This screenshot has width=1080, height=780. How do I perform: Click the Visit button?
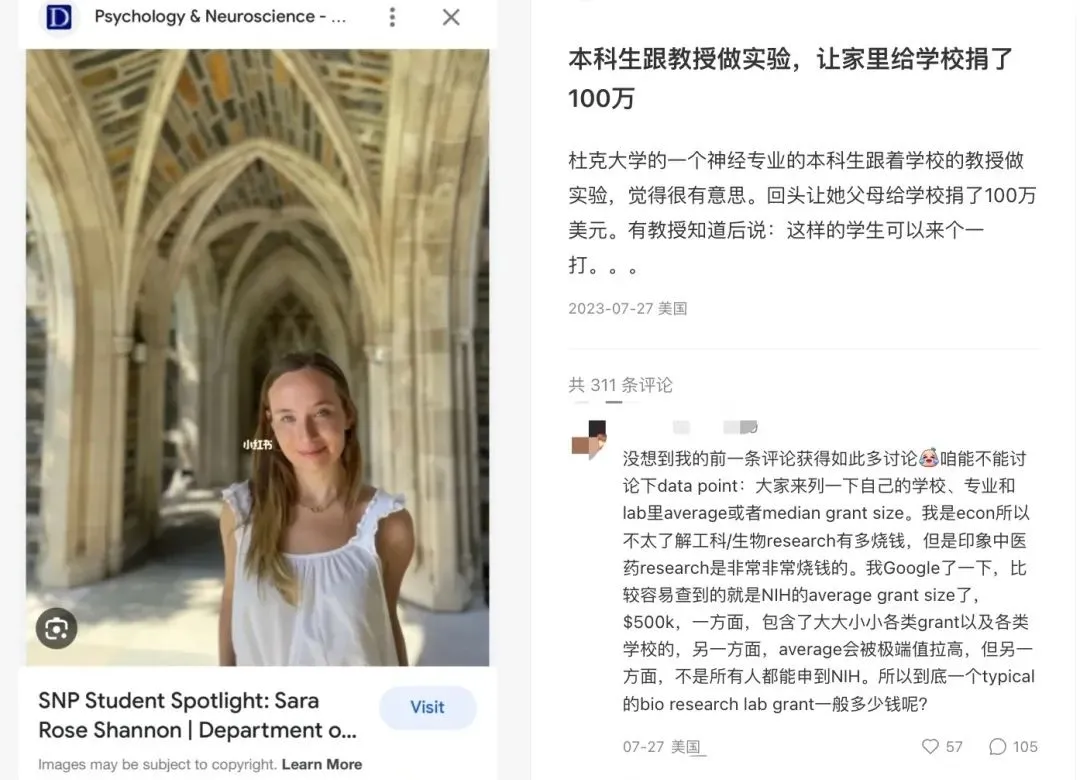point(427,707)
